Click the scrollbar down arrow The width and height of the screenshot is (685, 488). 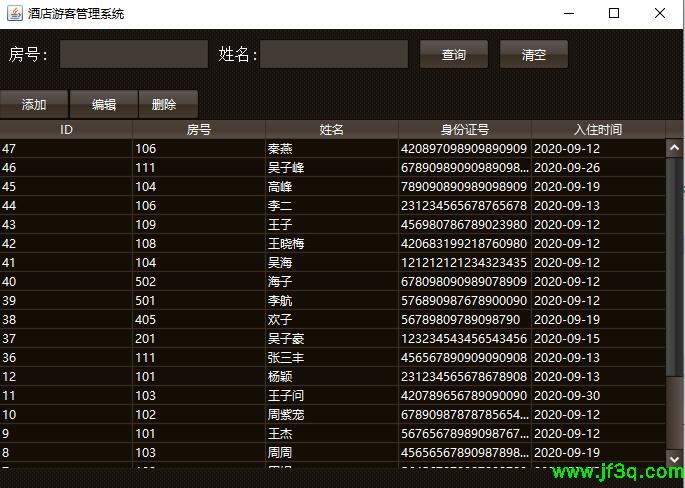coord(674,459)
